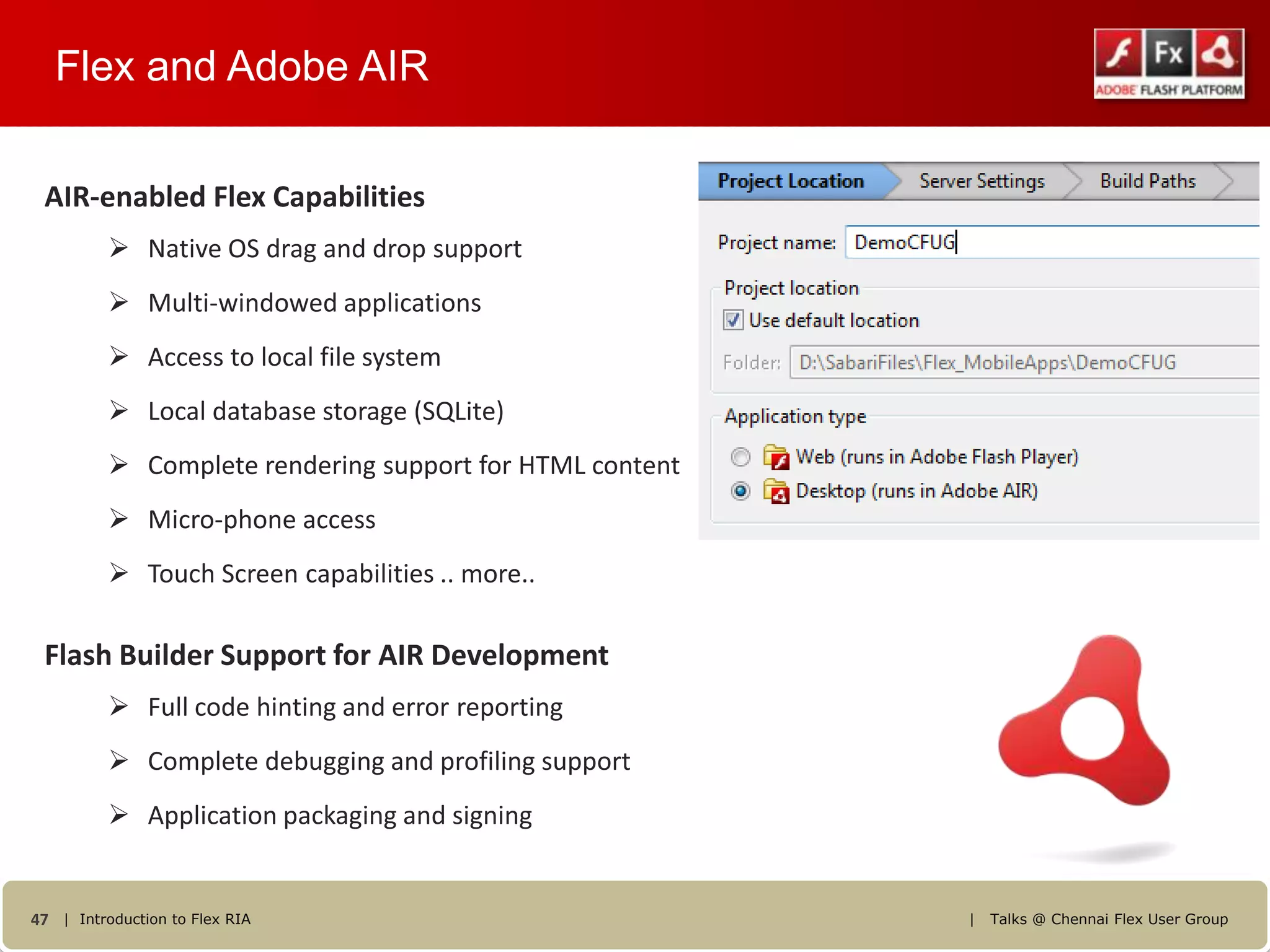This screenshot has height=952, width=1270.
Task: Click Talks @ Chennai Flex User Group text
Action: pyautogui.click(x=1108, y=919)
